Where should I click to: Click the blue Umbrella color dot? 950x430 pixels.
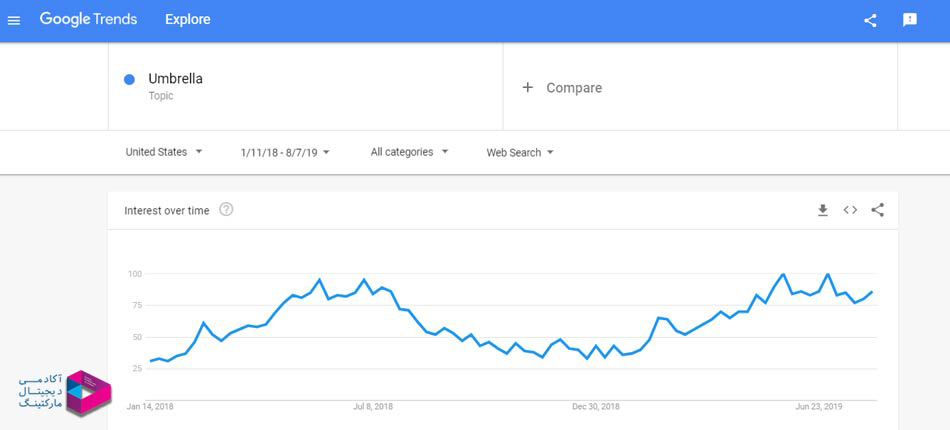(x=130, y=80)
